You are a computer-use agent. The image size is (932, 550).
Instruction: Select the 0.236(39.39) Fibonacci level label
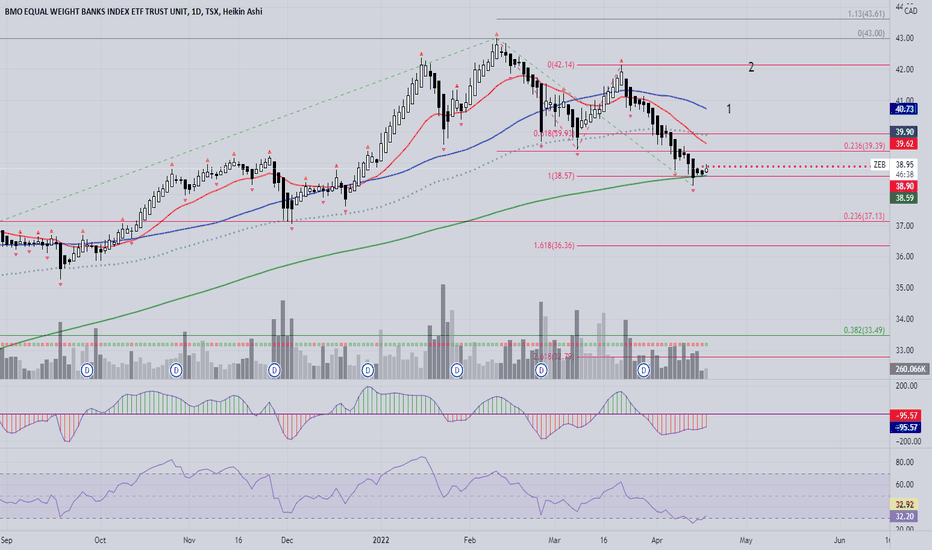864,146
